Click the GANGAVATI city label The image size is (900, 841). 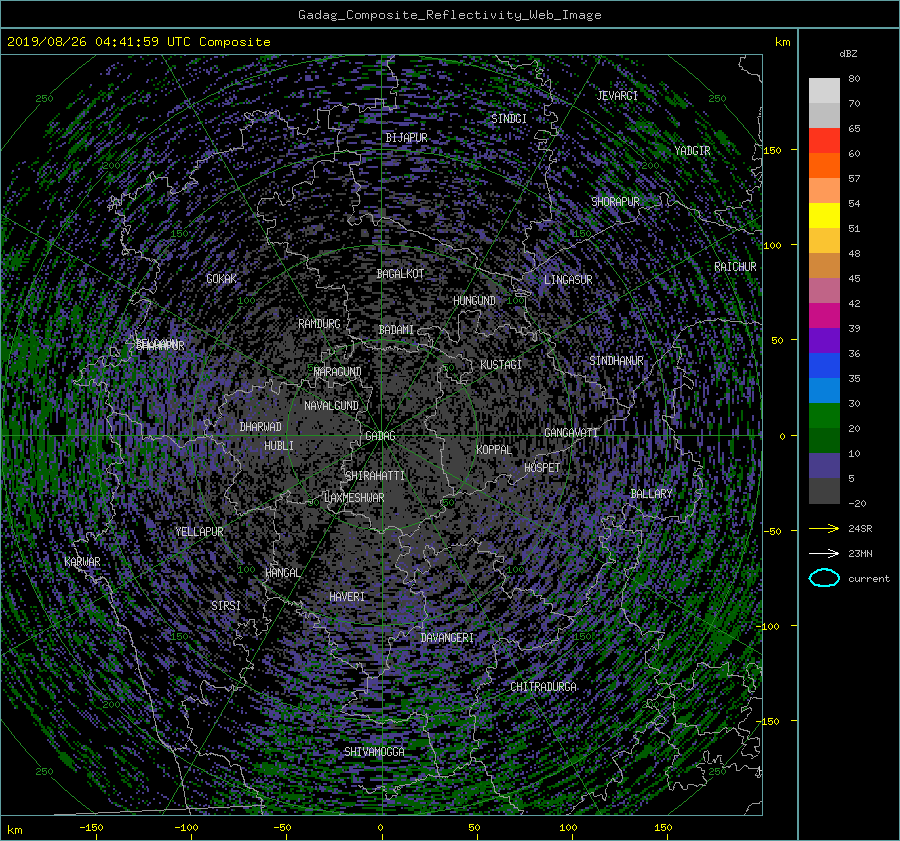pos(571,433)
